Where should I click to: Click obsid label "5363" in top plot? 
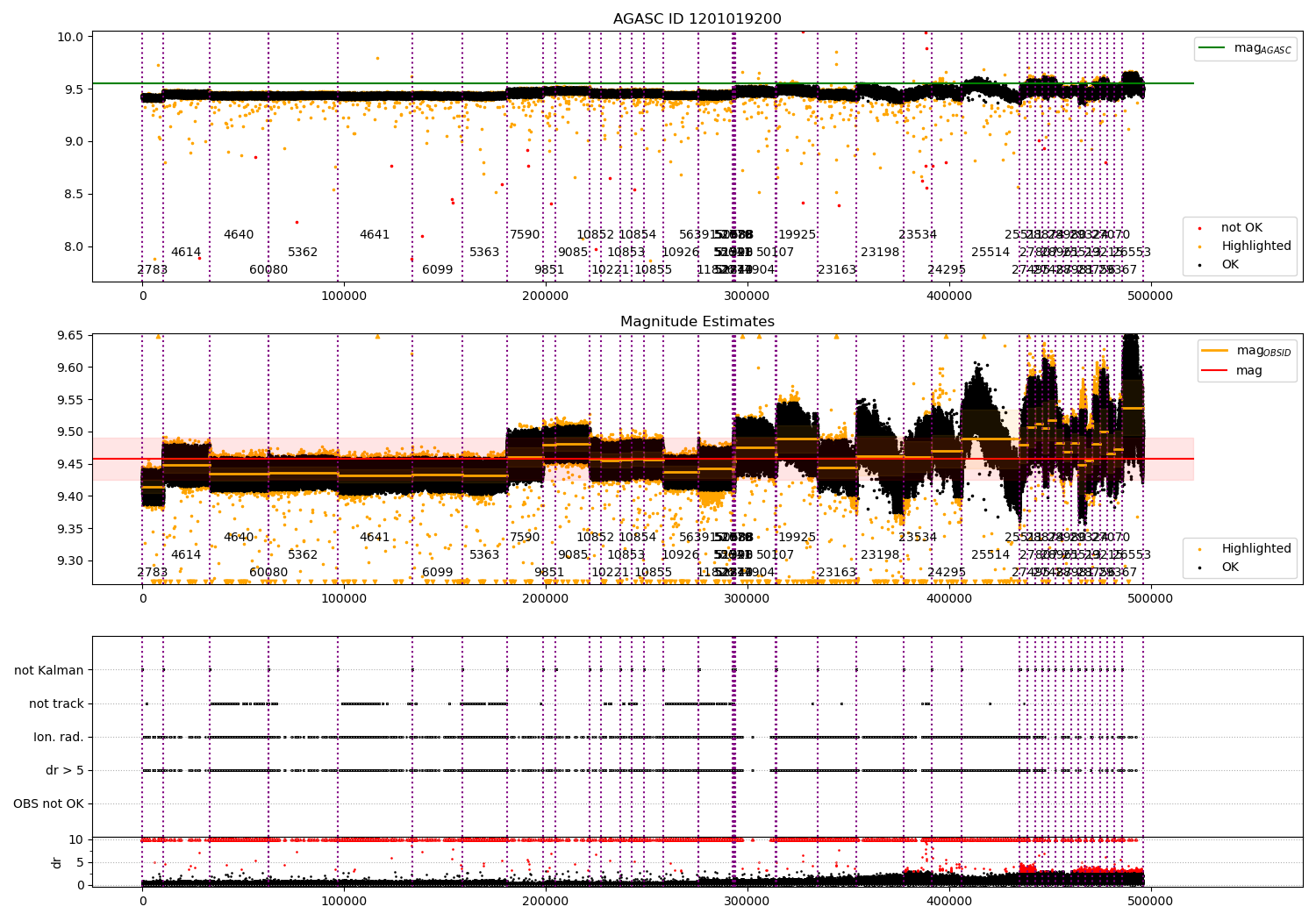484,253
